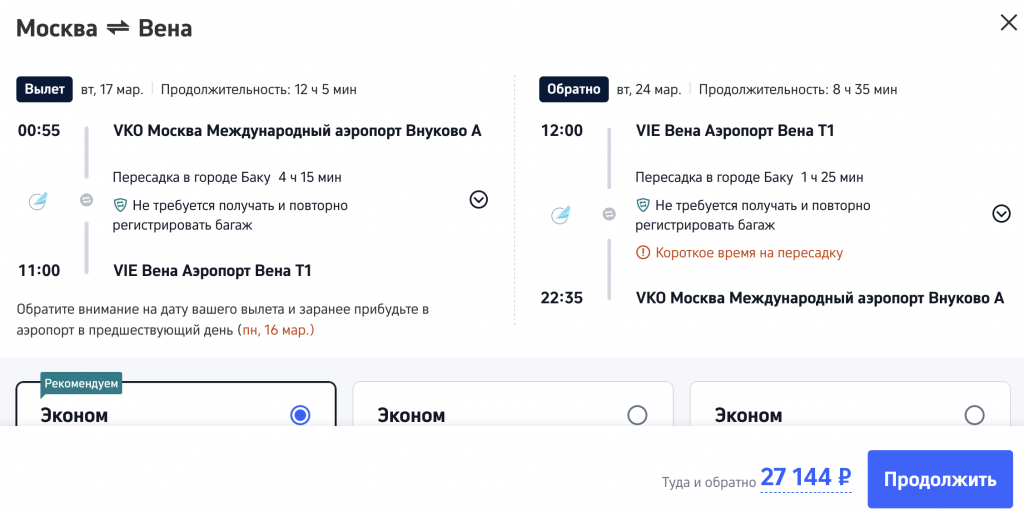Image resolution: width=1024 pixels, height=512 pixels.
Task: Click the airline logo on the outbound flight
Action: tap(36, 200)
